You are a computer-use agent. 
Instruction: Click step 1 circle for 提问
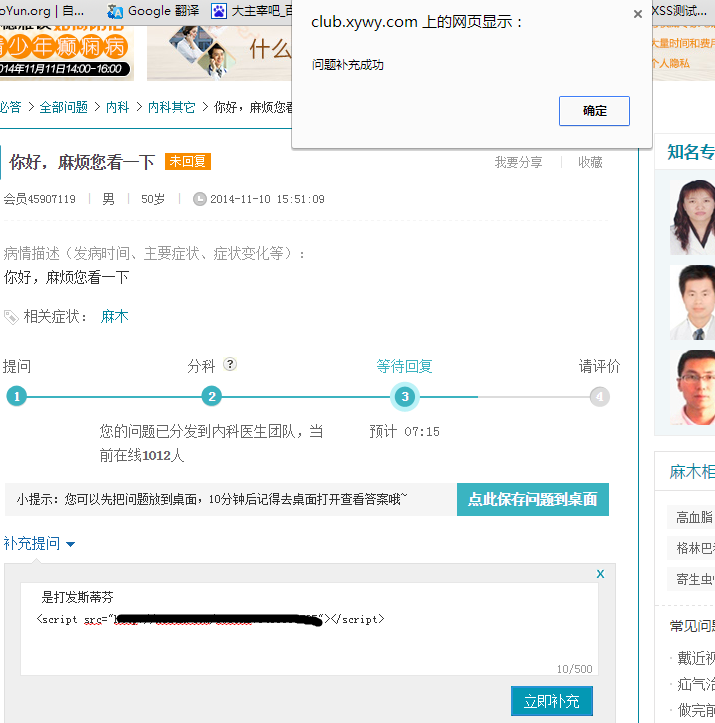[17, 397]
